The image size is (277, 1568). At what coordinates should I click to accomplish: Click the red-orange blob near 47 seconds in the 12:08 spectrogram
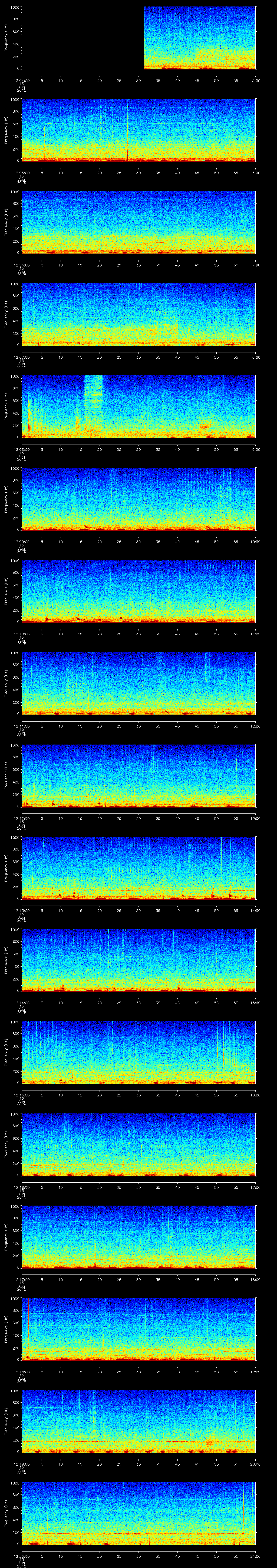204,427
